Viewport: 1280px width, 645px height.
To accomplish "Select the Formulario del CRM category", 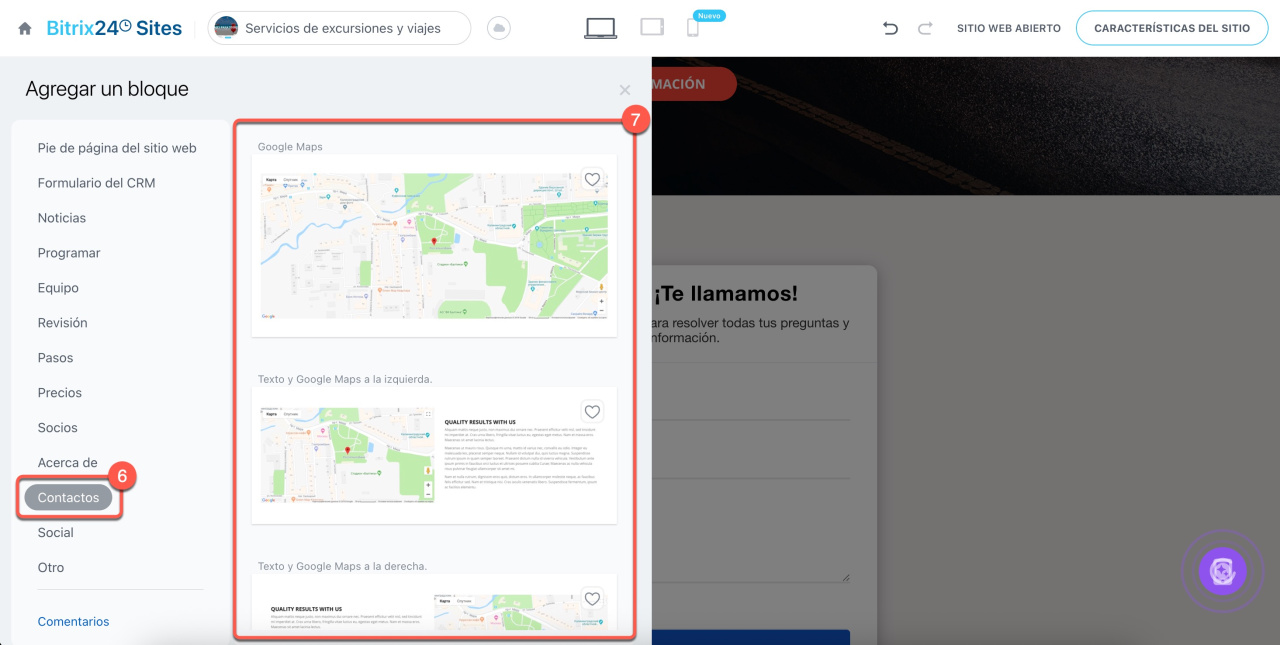I will [x=96, y=183].
